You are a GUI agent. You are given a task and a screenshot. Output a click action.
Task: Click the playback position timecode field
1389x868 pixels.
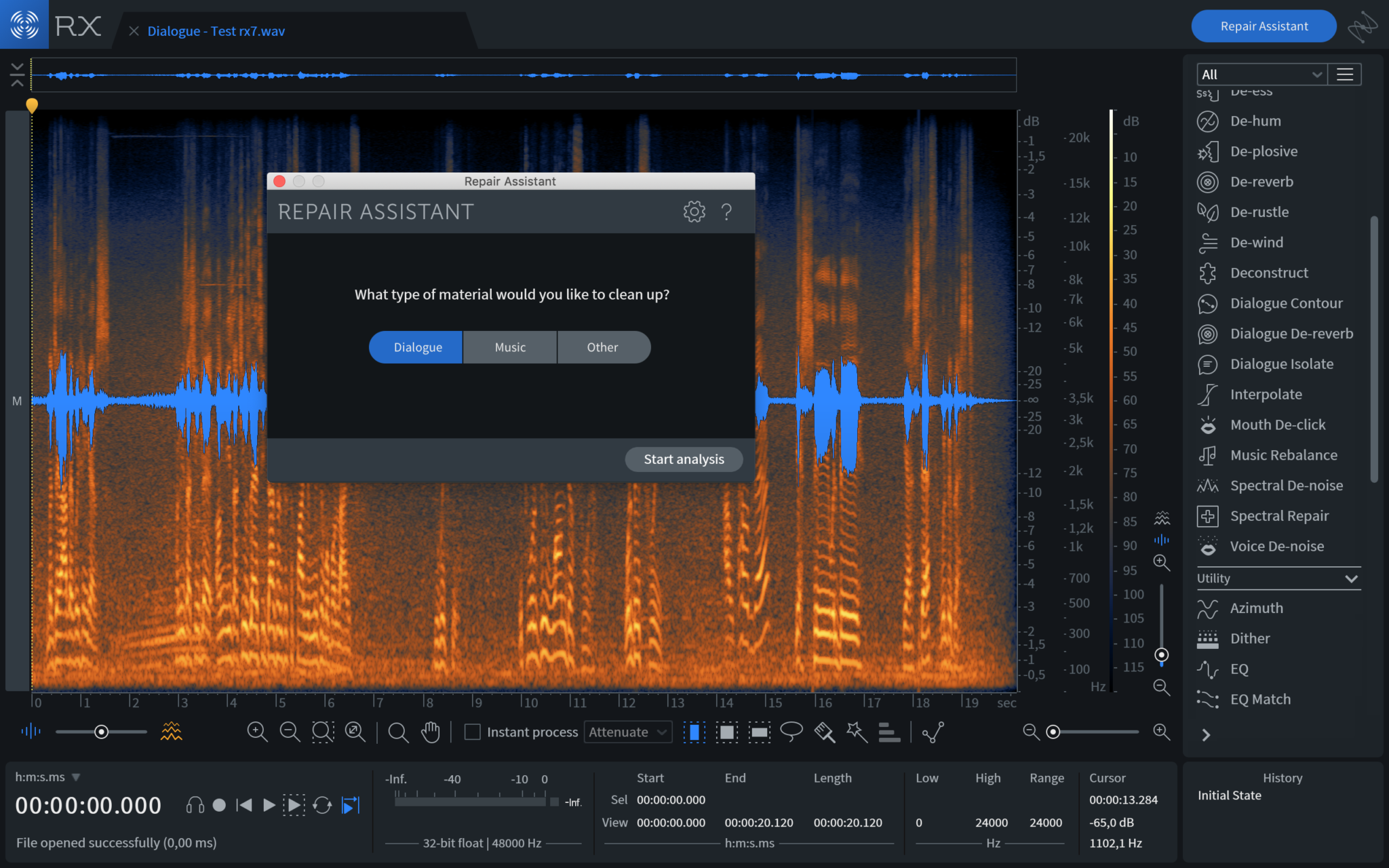(90, 804)
